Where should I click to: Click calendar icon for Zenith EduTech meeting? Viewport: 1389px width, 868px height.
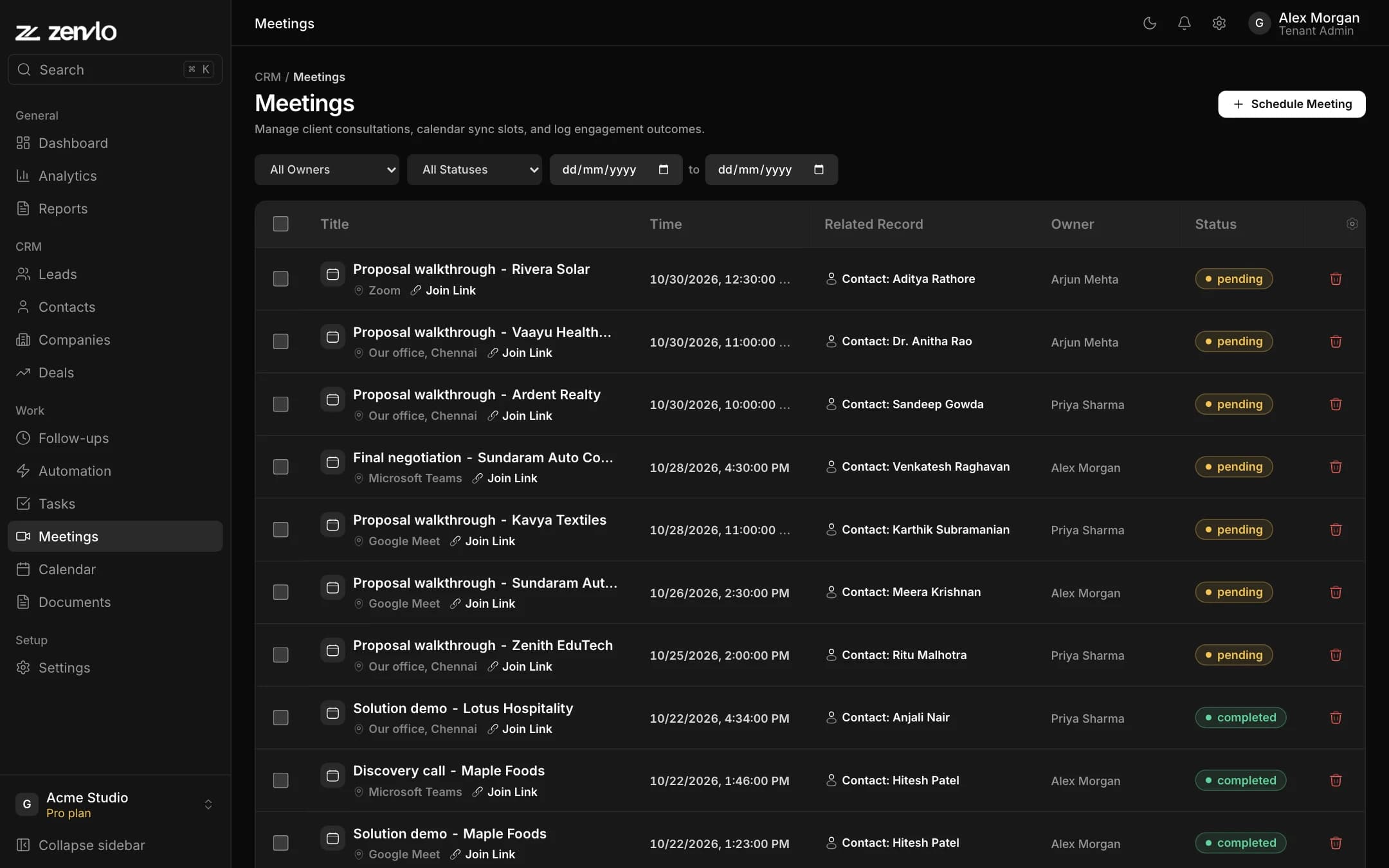pyautogui.click(x=332, y=651)
